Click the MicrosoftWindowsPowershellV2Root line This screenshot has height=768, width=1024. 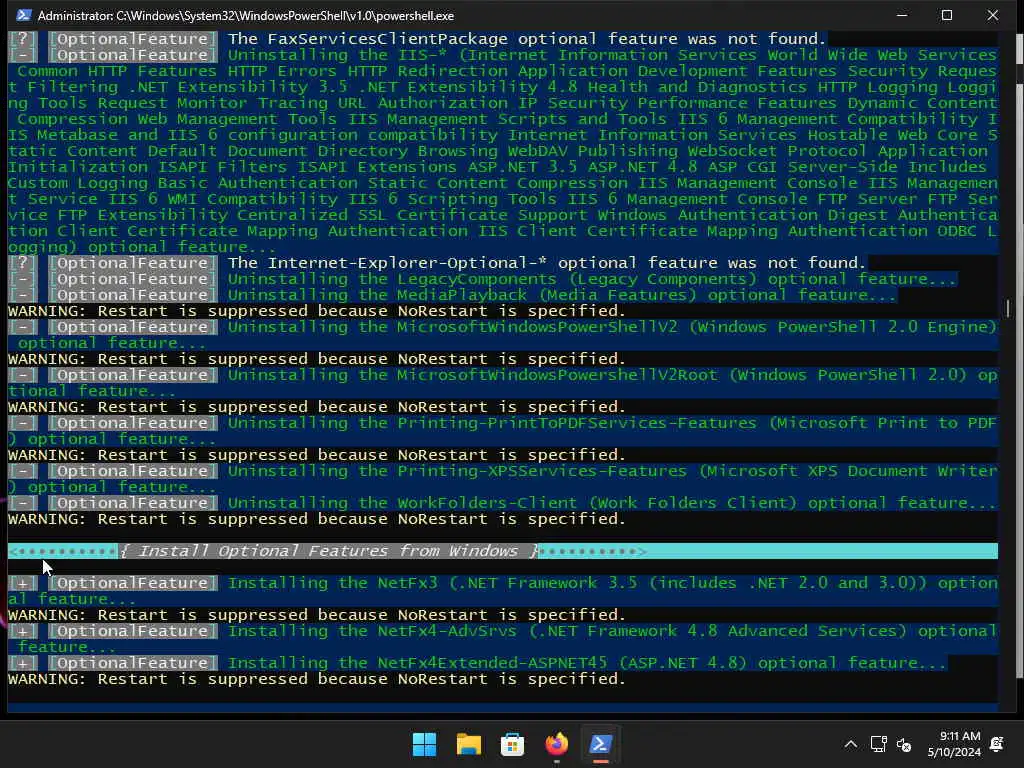coord(503,383)
